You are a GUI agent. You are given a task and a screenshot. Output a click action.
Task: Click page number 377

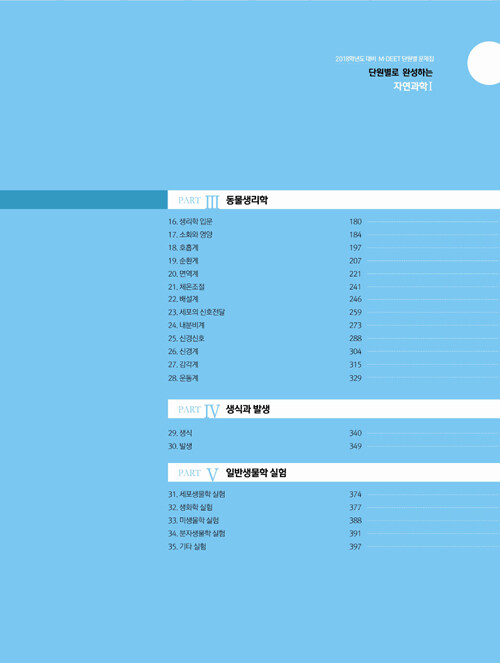pos(355,507)
